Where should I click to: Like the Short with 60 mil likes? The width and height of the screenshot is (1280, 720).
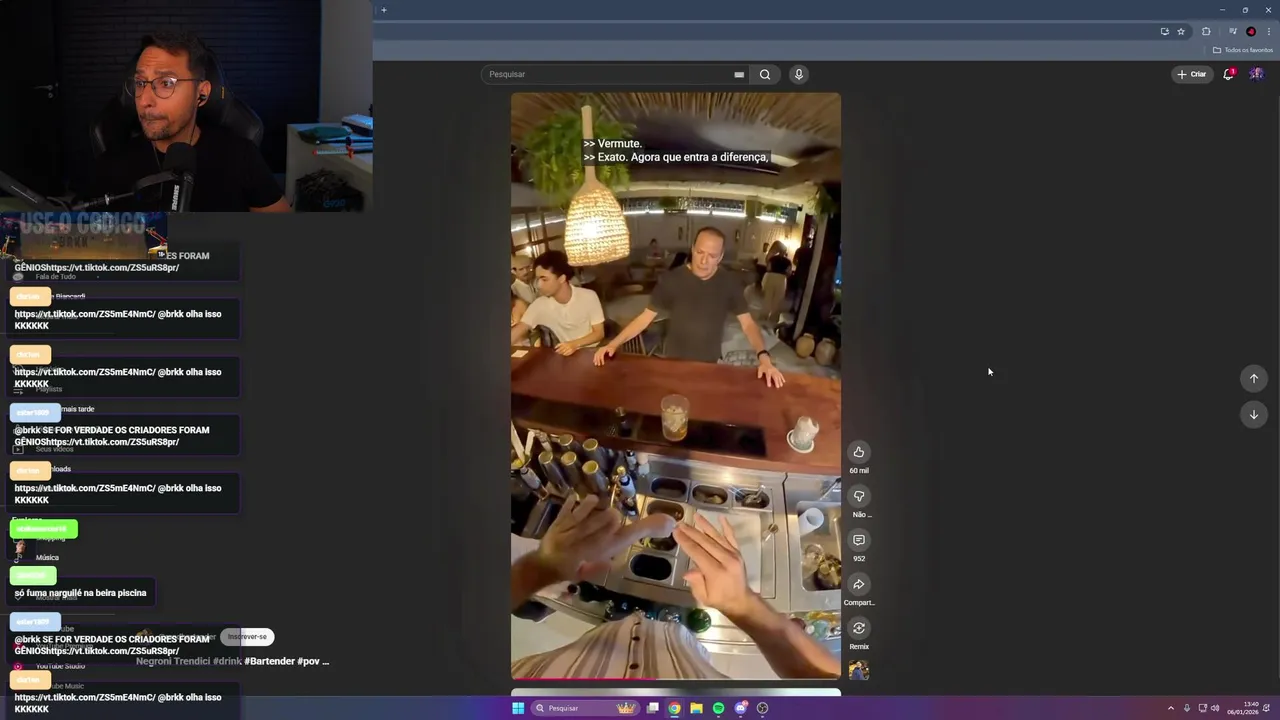[858, 452]
